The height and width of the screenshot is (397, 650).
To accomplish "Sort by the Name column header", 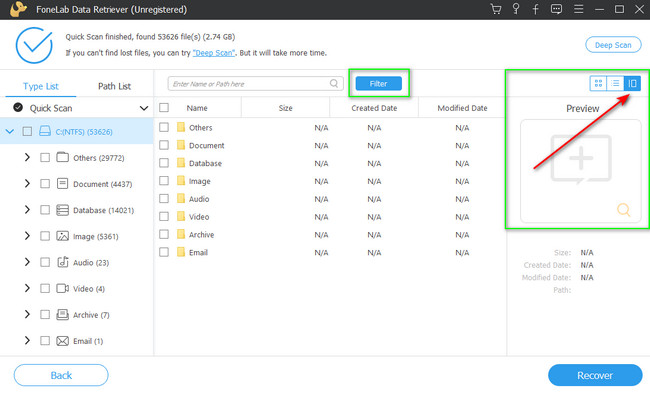I will tap(197, 108).
